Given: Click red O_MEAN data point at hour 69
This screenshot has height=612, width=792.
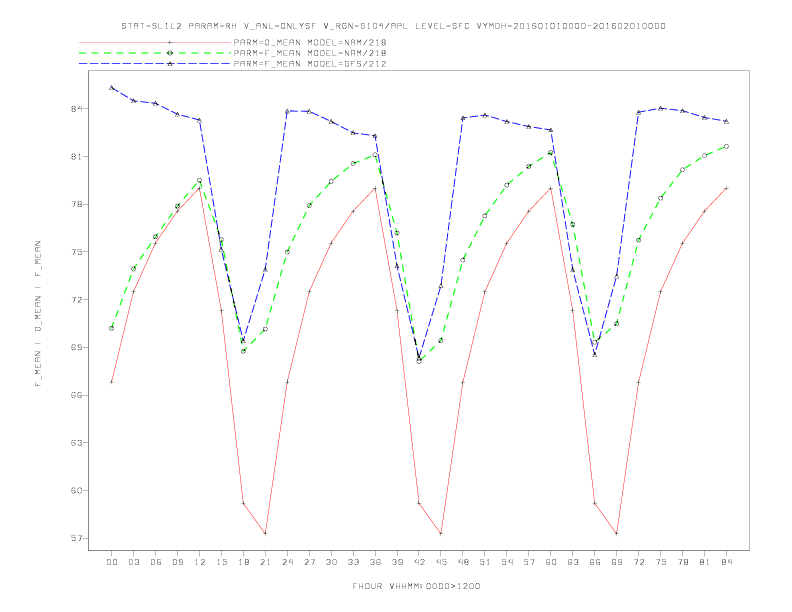Looking at the screenshot, I should [x=617, y=533].
